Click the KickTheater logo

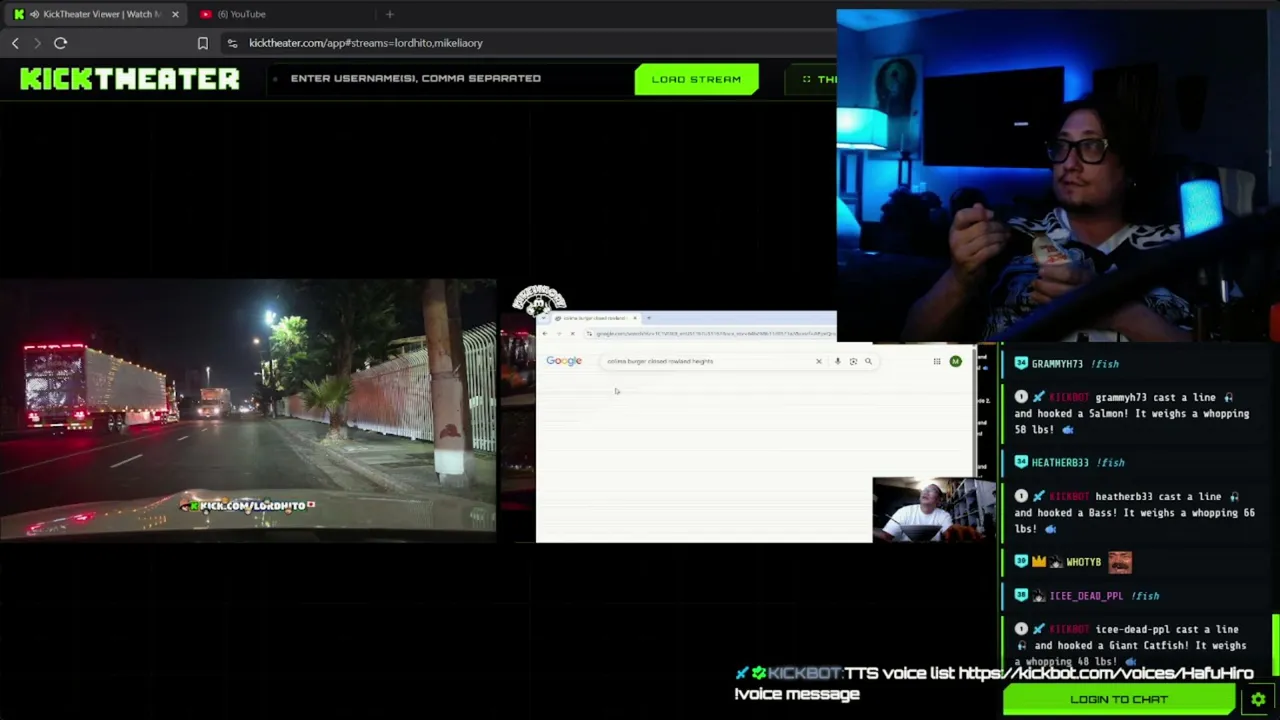click(x=130, y=79)
